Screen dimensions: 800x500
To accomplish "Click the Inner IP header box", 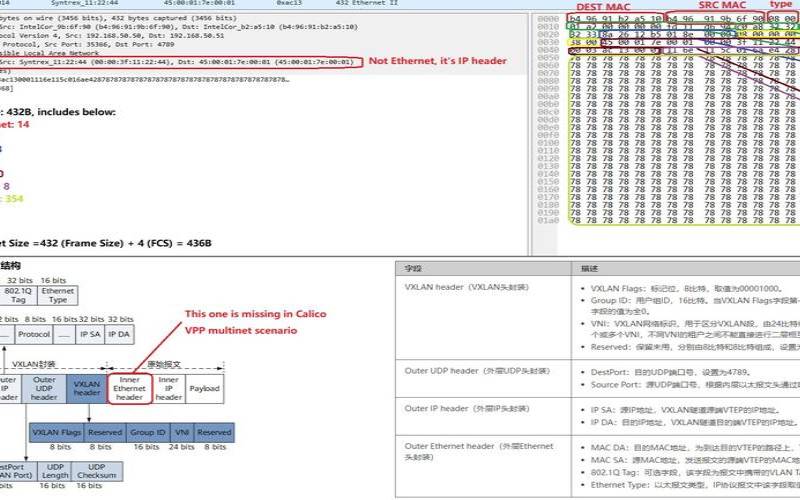I will point(169,387).
